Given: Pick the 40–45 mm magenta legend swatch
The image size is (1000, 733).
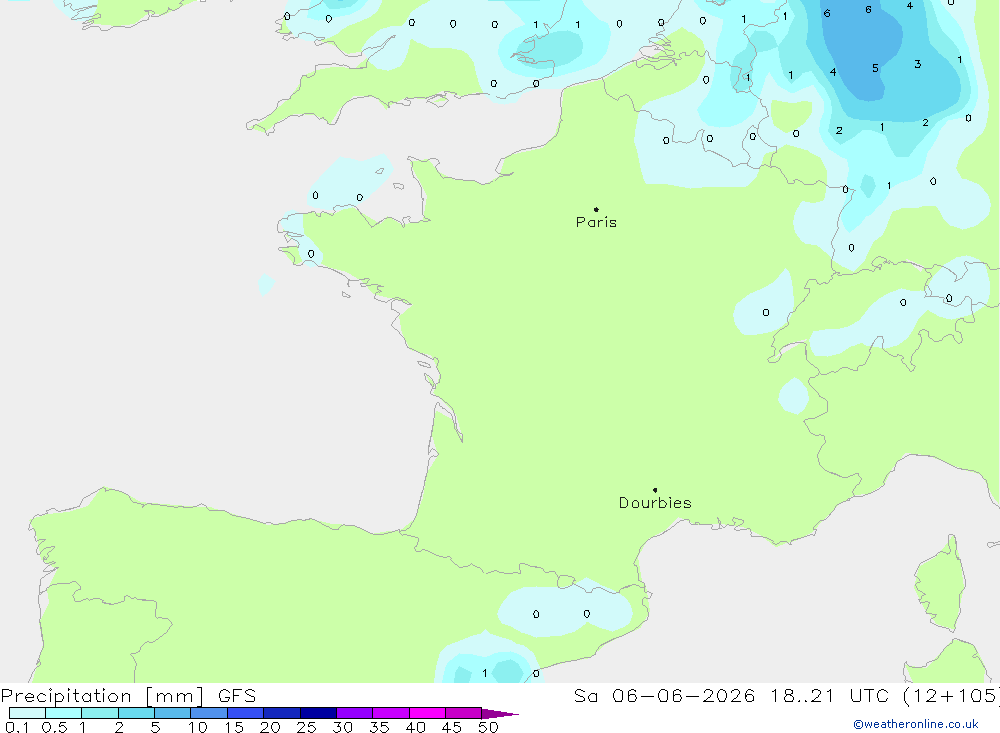Looking at the screenshot, I should tap(427, 713).
